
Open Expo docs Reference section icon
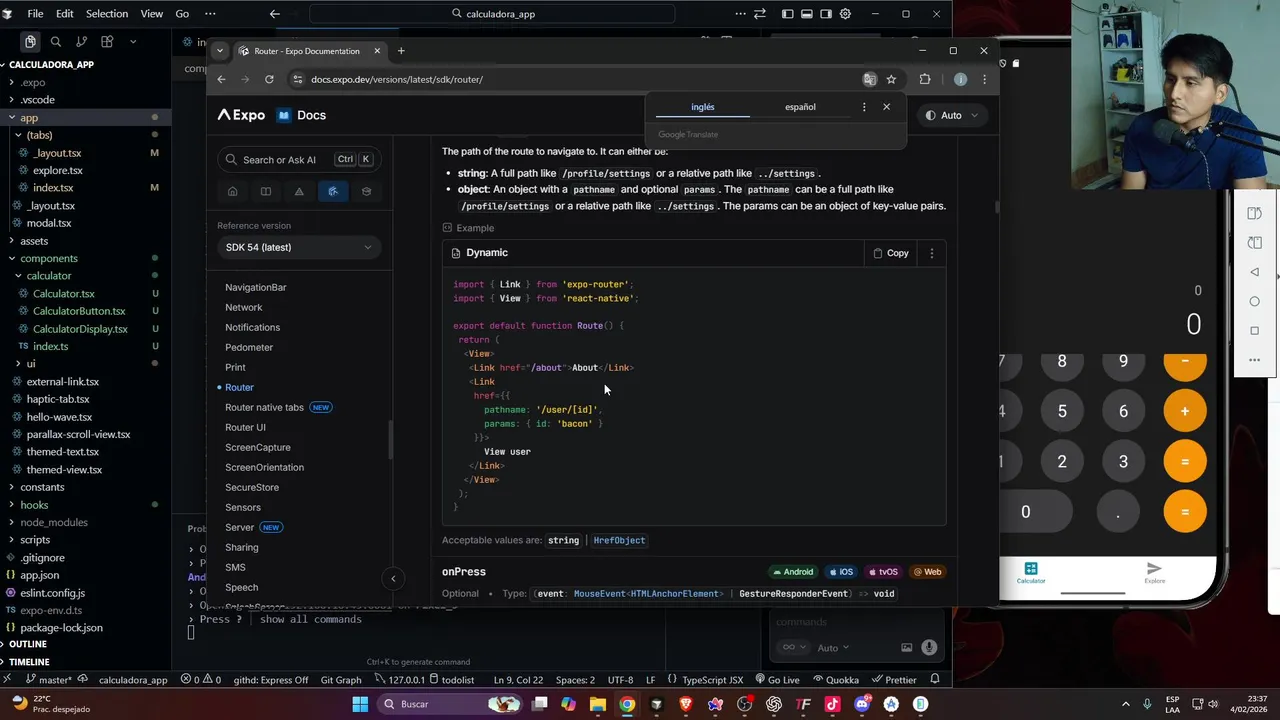(333, 191)
